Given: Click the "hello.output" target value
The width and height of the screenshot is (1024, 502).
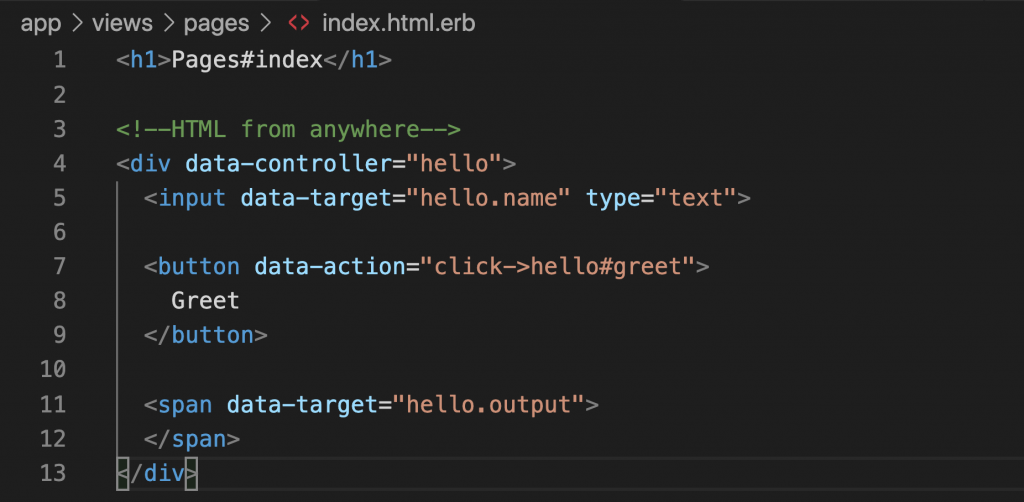Looking at the screenshot, I should [489, 405].
